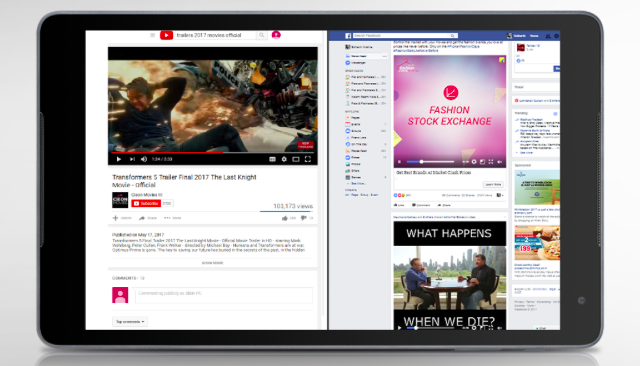Comment on the Fashion Stock Exchange post
Screen dimensions: 640x366
[421, 205]
